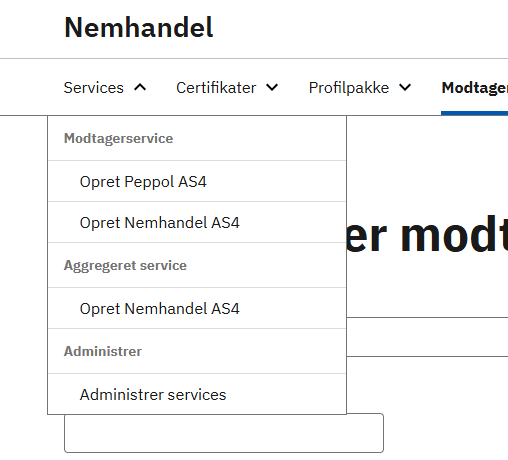Image resolution: width=508 pixels, height=460 pixels.
Task: Go to the Nemhandel home title
Action: click(x=138, y=27)
